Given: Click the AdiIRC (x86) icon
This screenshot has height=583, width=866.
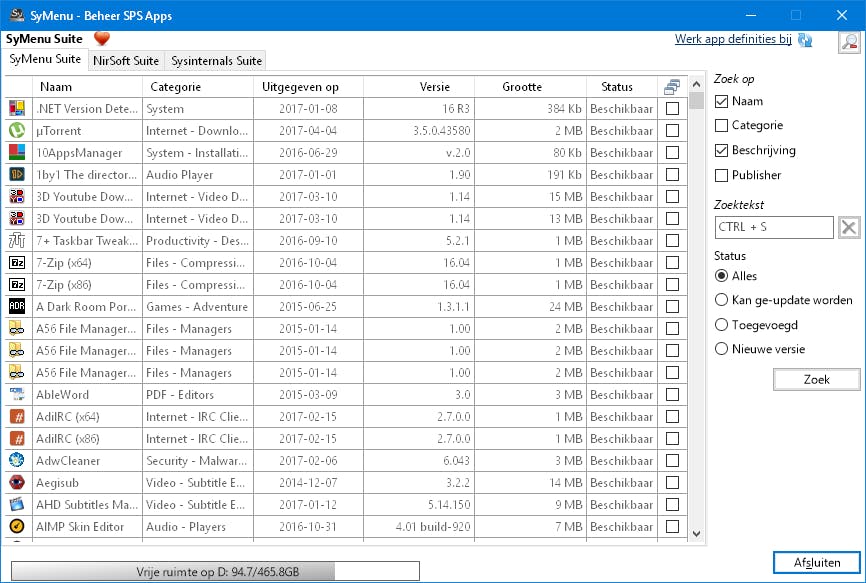Looking at the screenshot, I should 17,439.
